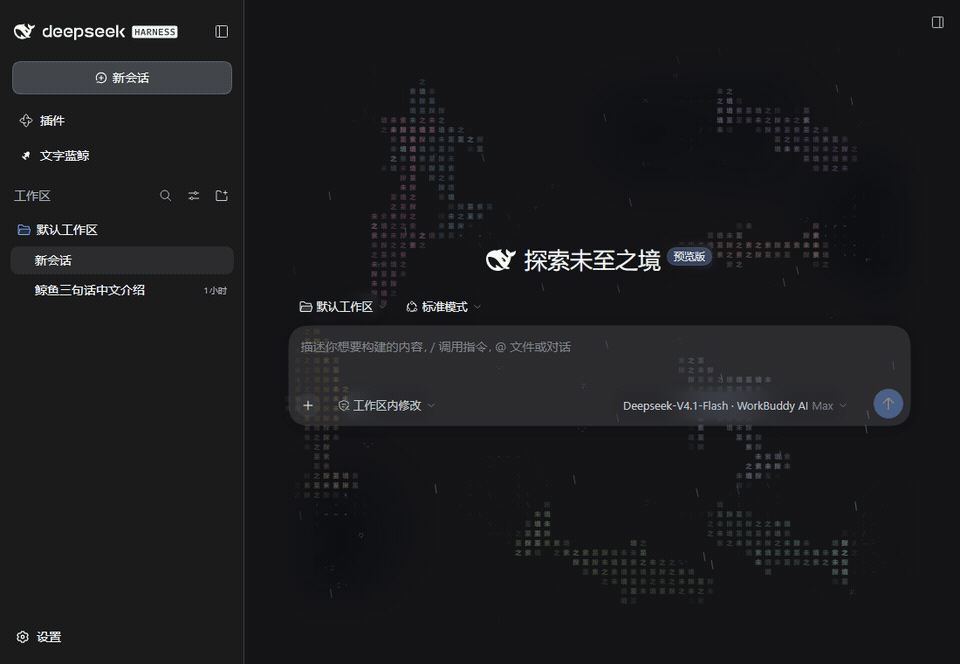Click the 预览版 preview badge
Image resolution: width=960 pixels, height=664 pixels.
tap(689, 256)
